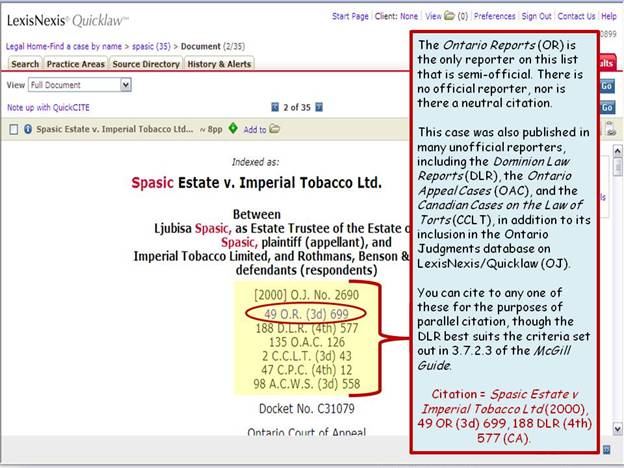624x468 pixels.
Task: Click the citation 98 A.C.W.S. (3d) 558
Action: (306, 384)
